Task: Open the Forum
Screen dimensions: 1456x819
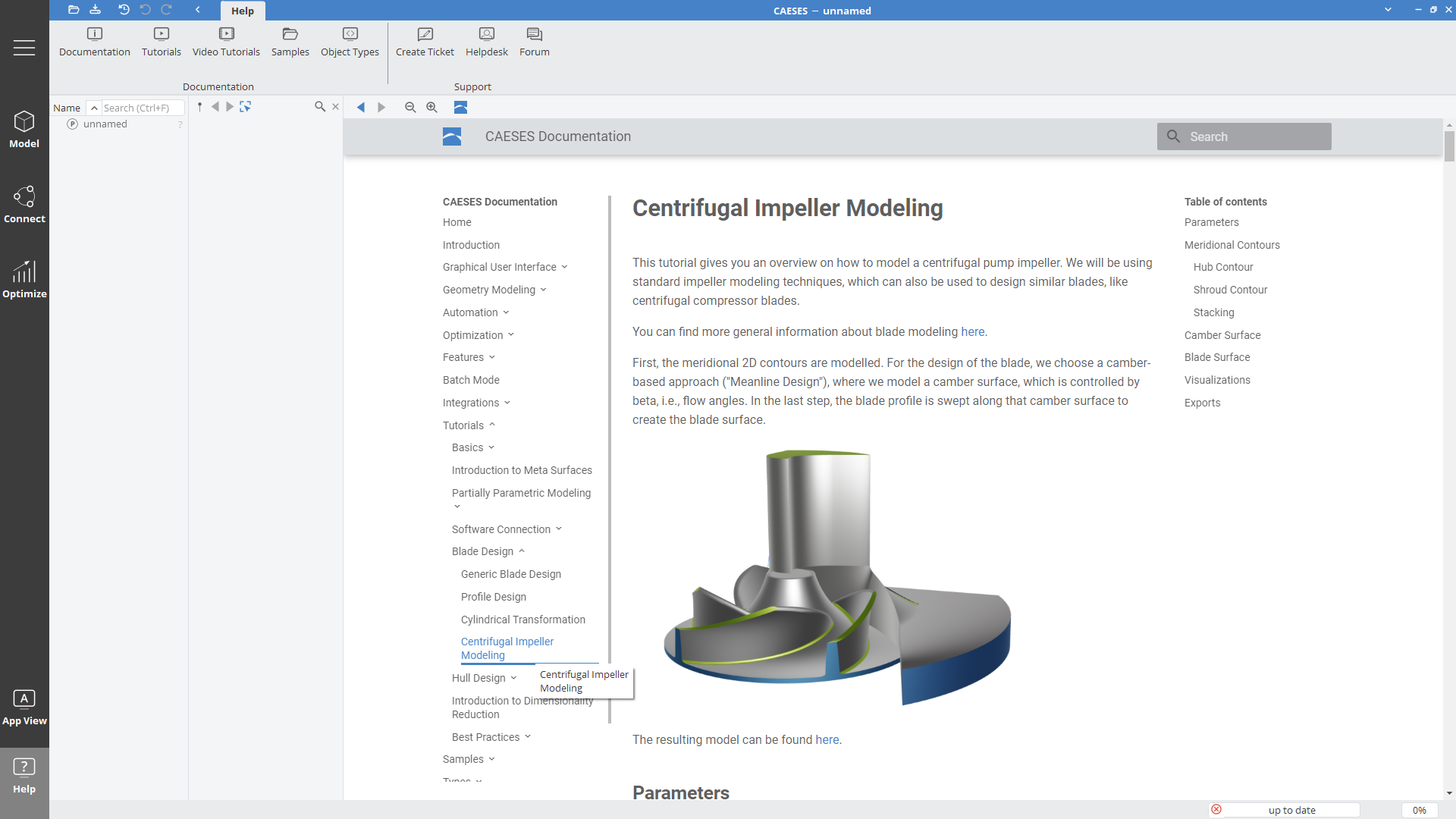Action: (535, 42)
